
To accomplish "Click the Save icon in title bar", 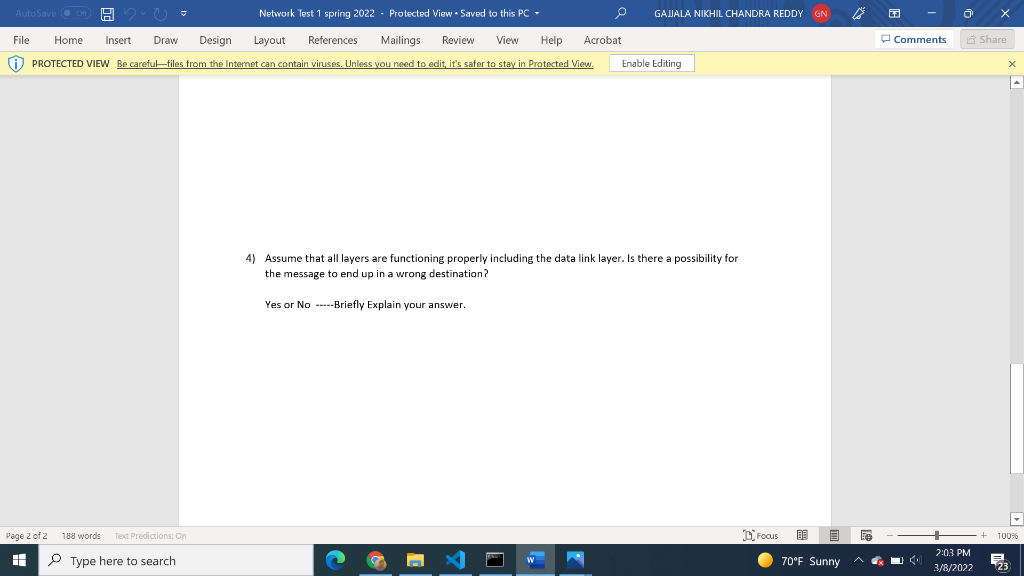I will (x=107, y=14).
